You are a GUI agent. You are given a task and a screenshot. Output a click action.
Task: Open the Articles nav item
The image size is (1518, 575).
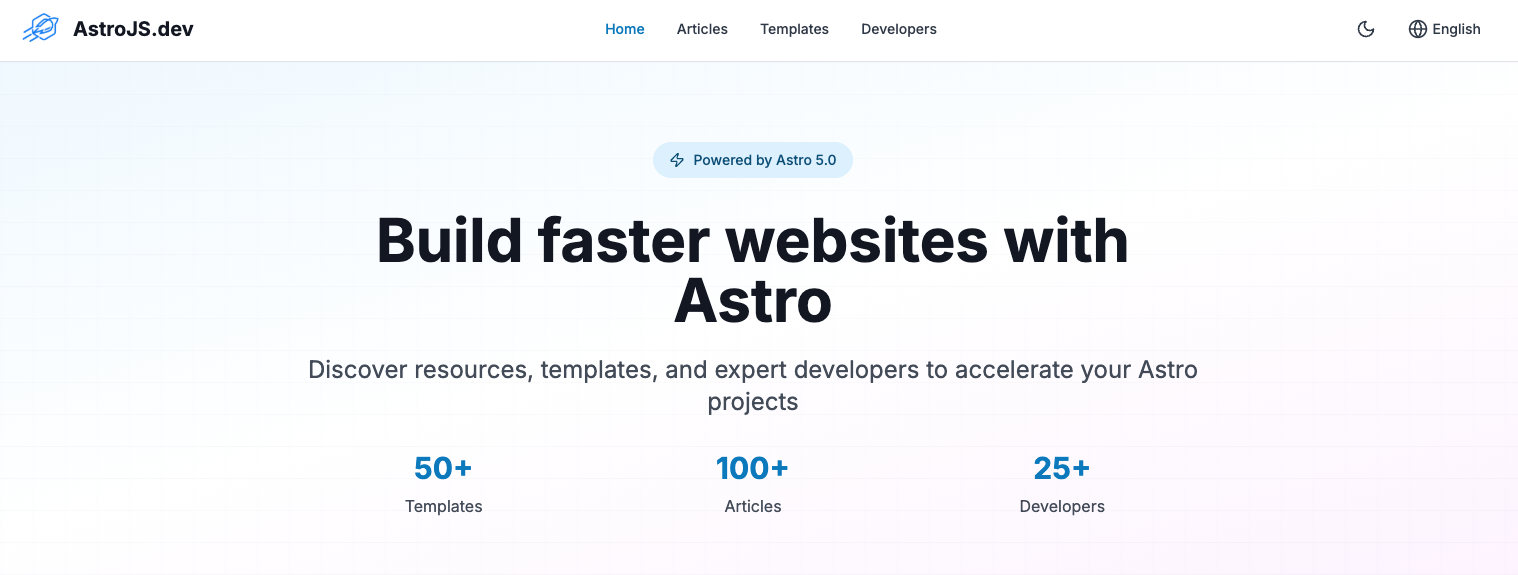(702, 29)
